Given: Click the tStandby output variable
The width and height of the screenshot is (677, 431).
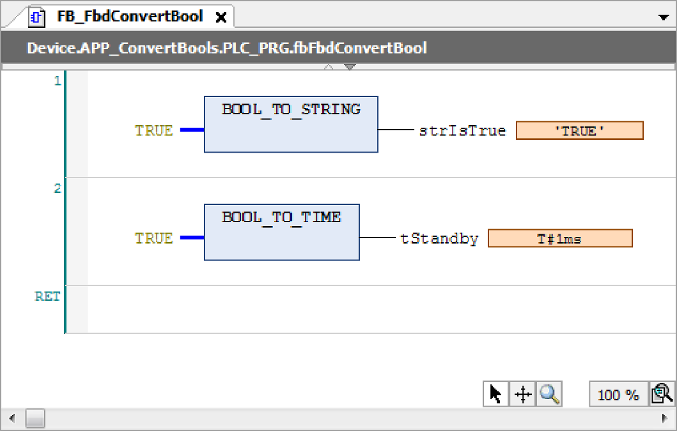Looking at the screenshot, I should click(x=439, y=239).
